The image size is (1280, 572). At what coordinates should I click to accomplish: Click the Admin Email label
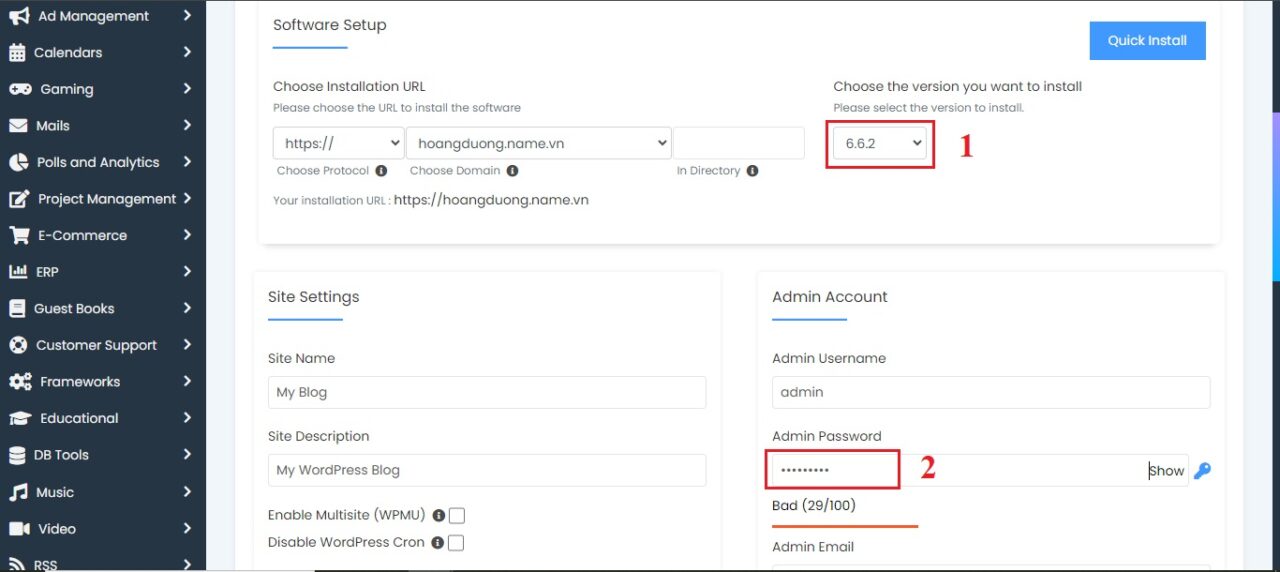[x=813, y=547]
